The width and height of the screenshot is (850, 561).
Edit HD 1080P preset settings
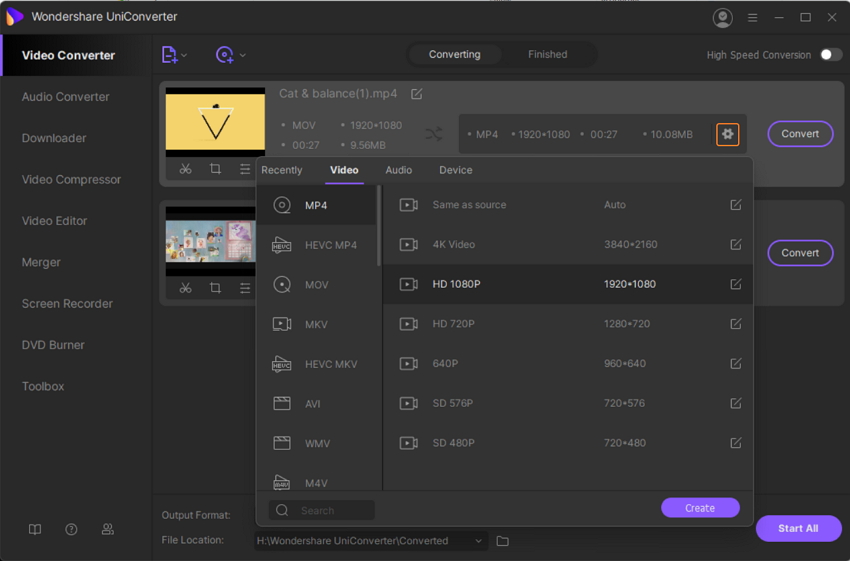tap(736, 284)
